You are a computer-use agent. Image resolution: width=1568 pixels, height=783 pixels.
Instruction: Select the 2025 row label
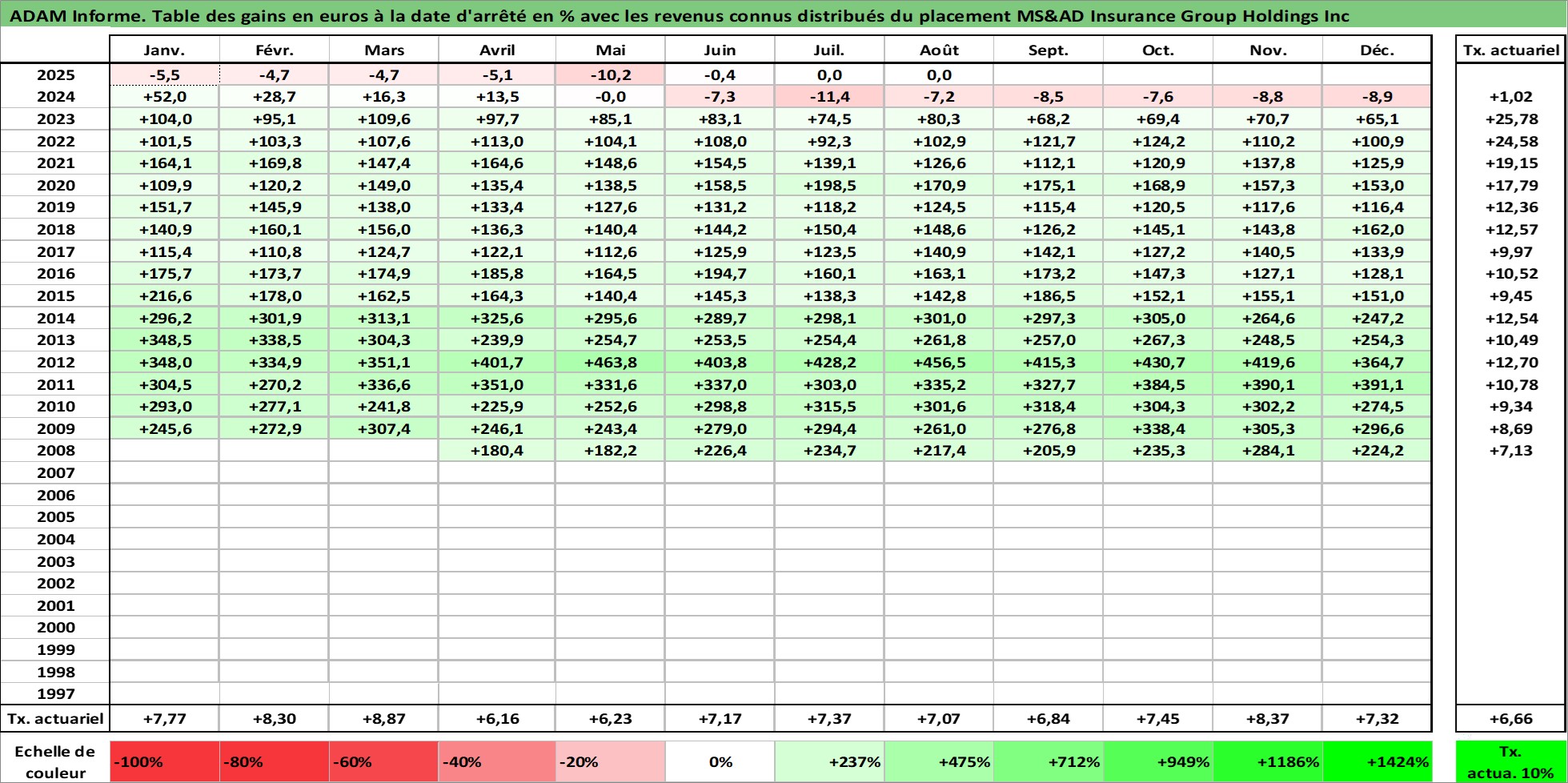point(55,74)
